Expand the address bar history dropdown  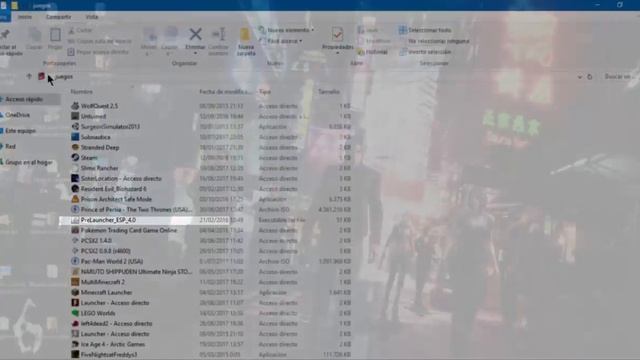[x=580, y=77]
